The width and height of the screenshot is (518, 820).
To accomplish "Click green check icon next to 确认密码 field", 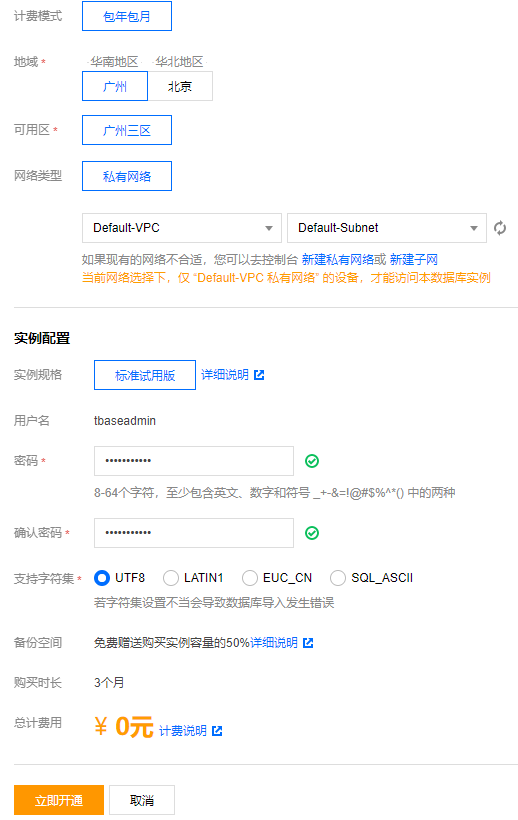I will (312, 533).
